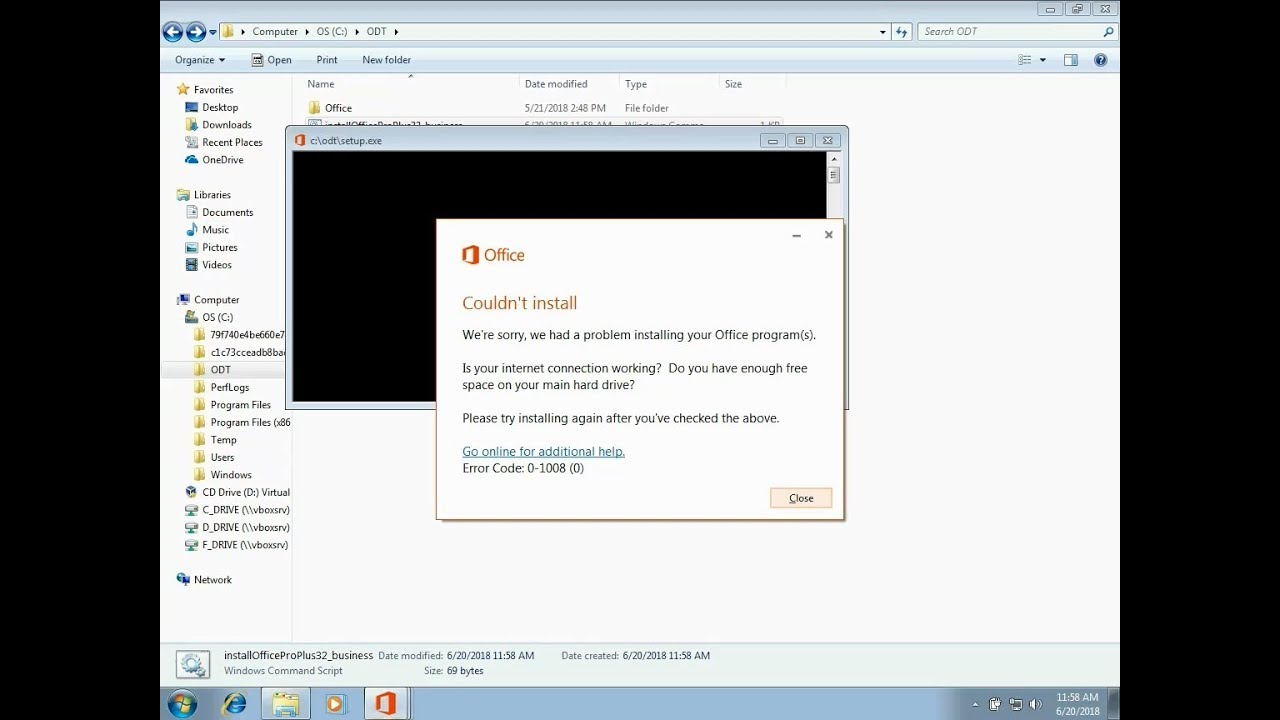Open Windows Media Player from taskbar
This screenshot has width=1280, height=720.
[335, 704]
